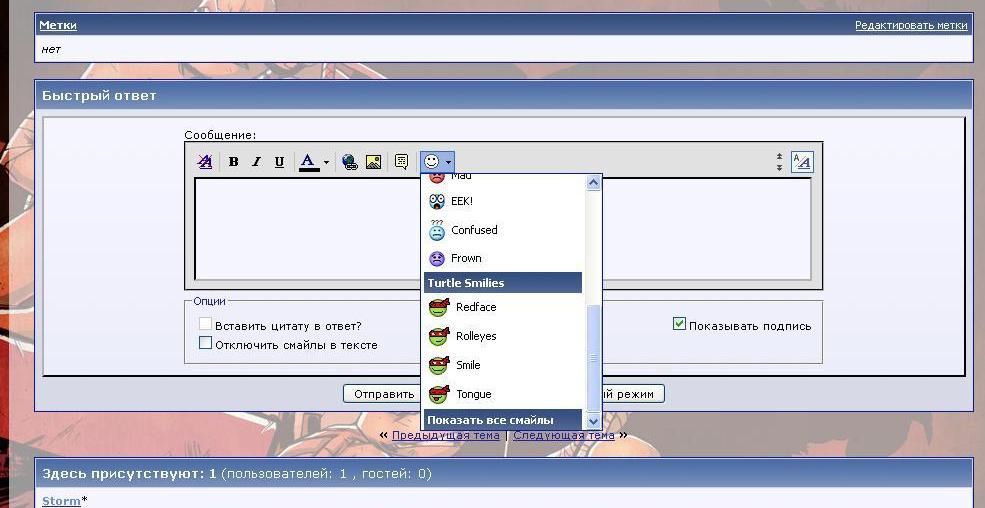
Task: Open Следующая тема link
Action: coord(563,435)
